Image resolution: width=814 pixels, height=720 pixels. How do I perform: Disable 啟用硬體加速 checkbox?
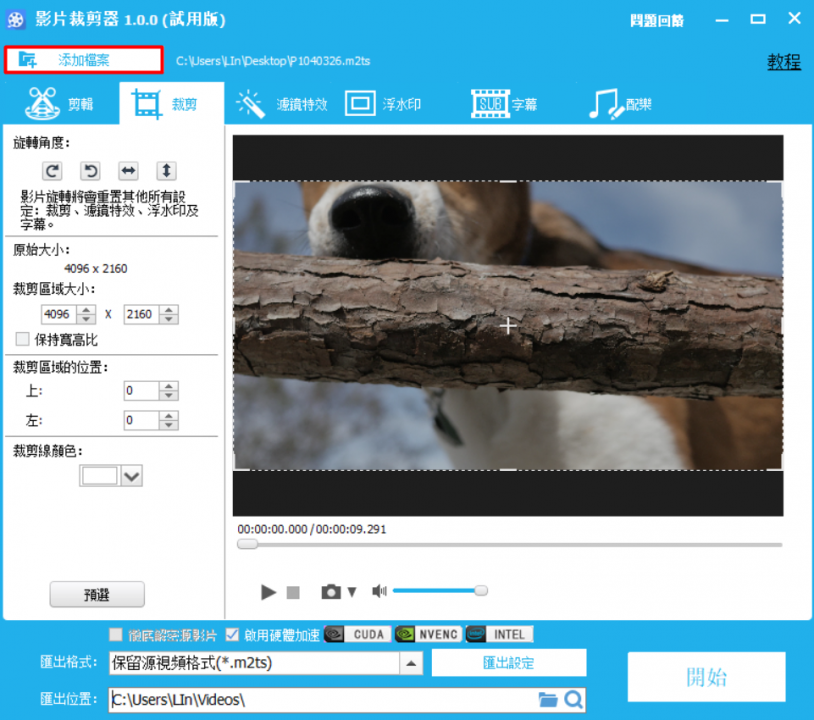tap(232, 634)
